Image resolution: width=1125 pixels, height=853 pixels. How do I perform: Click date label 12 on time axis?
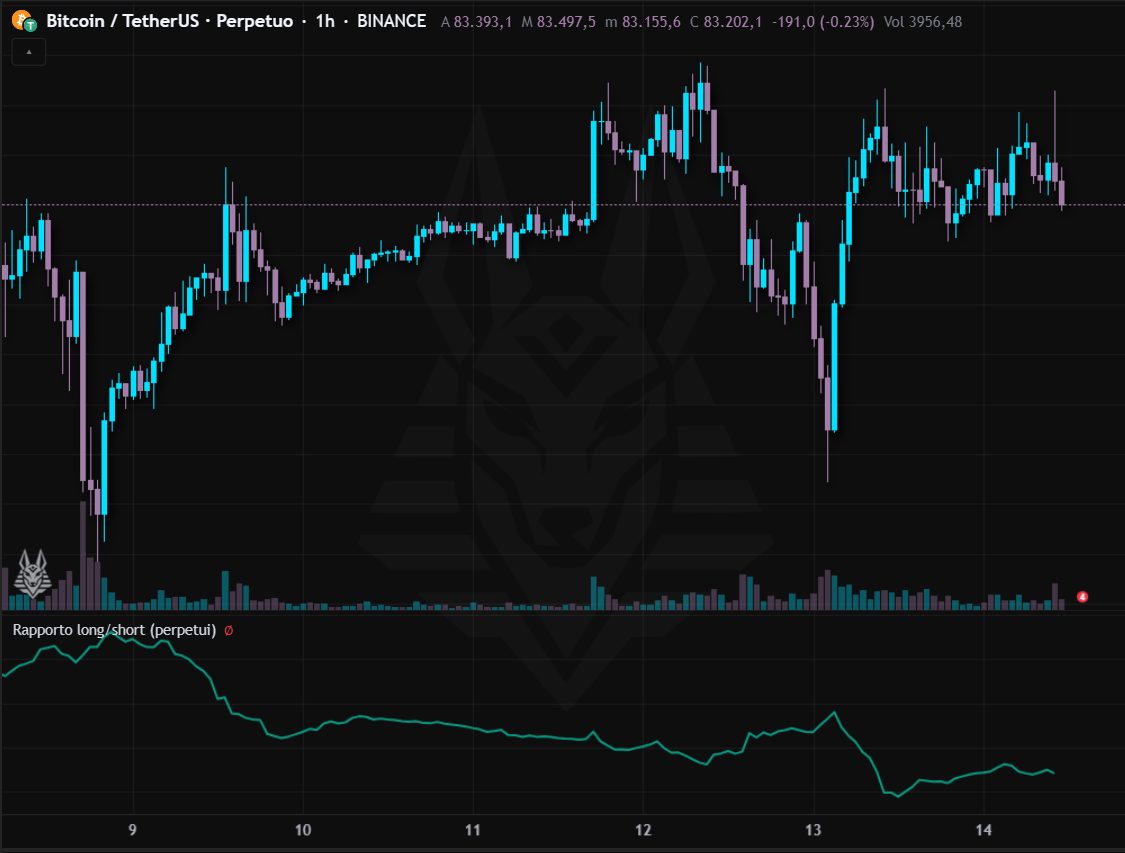click(x=643, y=830)
